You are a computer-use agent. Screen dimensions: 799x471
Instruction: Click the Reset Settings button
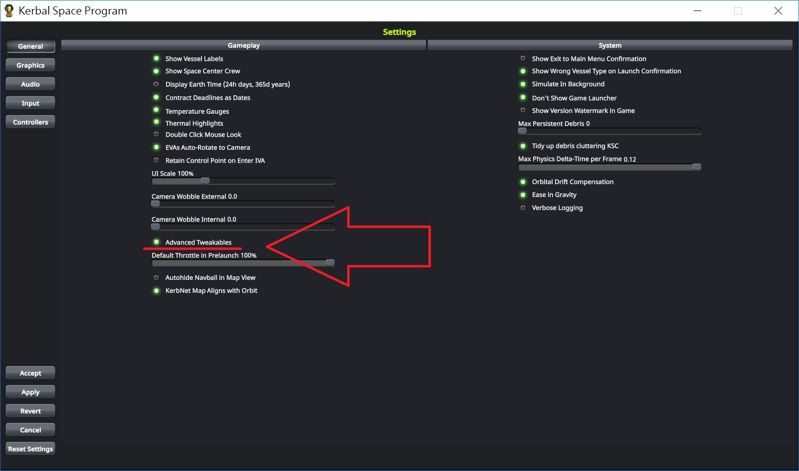[31, 449]
